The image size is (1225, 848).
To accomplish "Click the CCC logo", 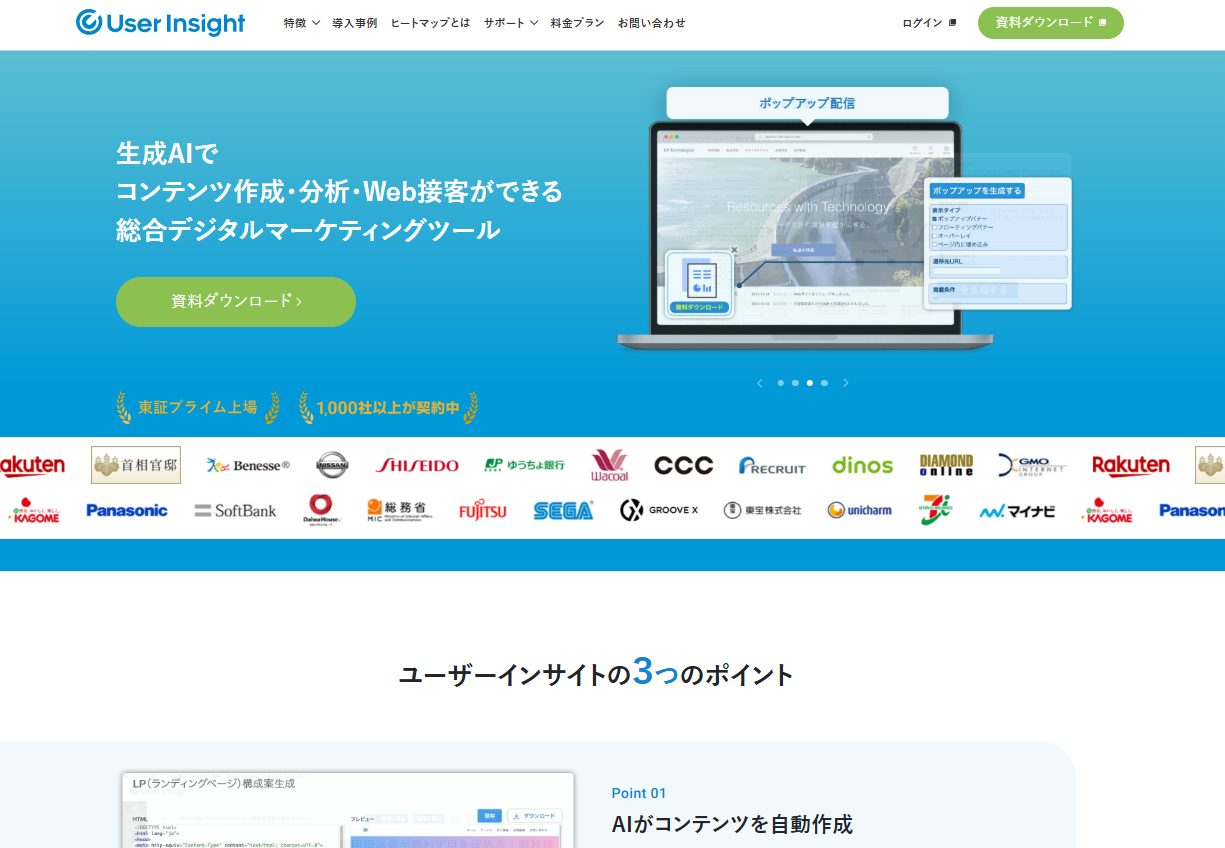I will coord(684,465).
